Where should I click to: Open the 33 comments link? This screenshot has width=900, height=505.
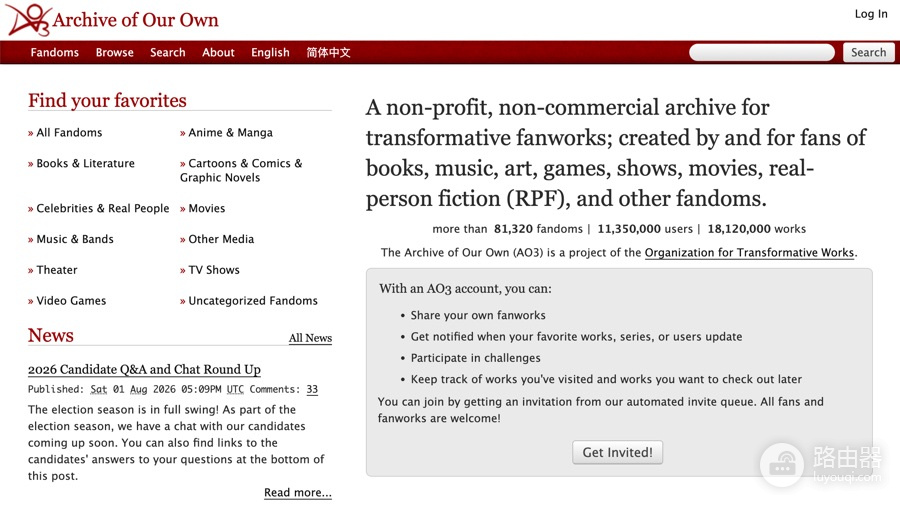[x=312, y=389]
